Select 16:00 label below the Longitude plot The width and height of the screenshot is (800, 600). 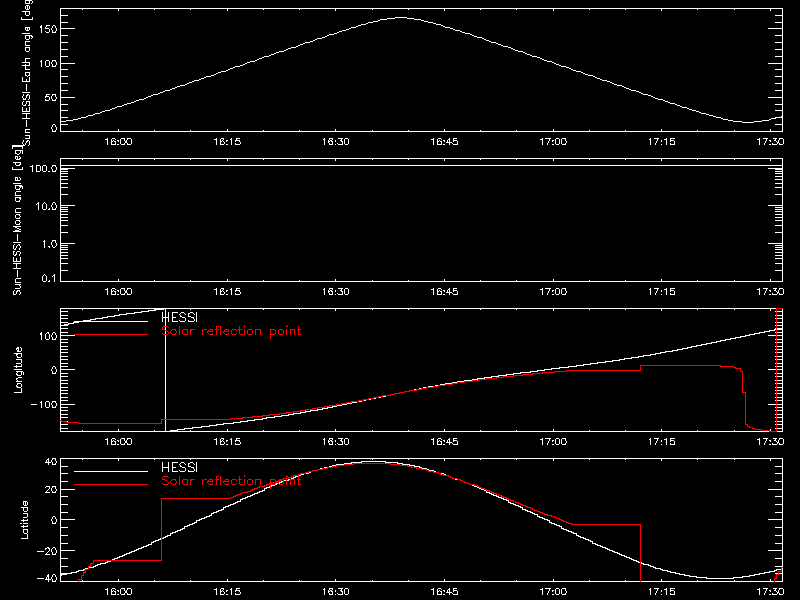(x=118, y=441)
